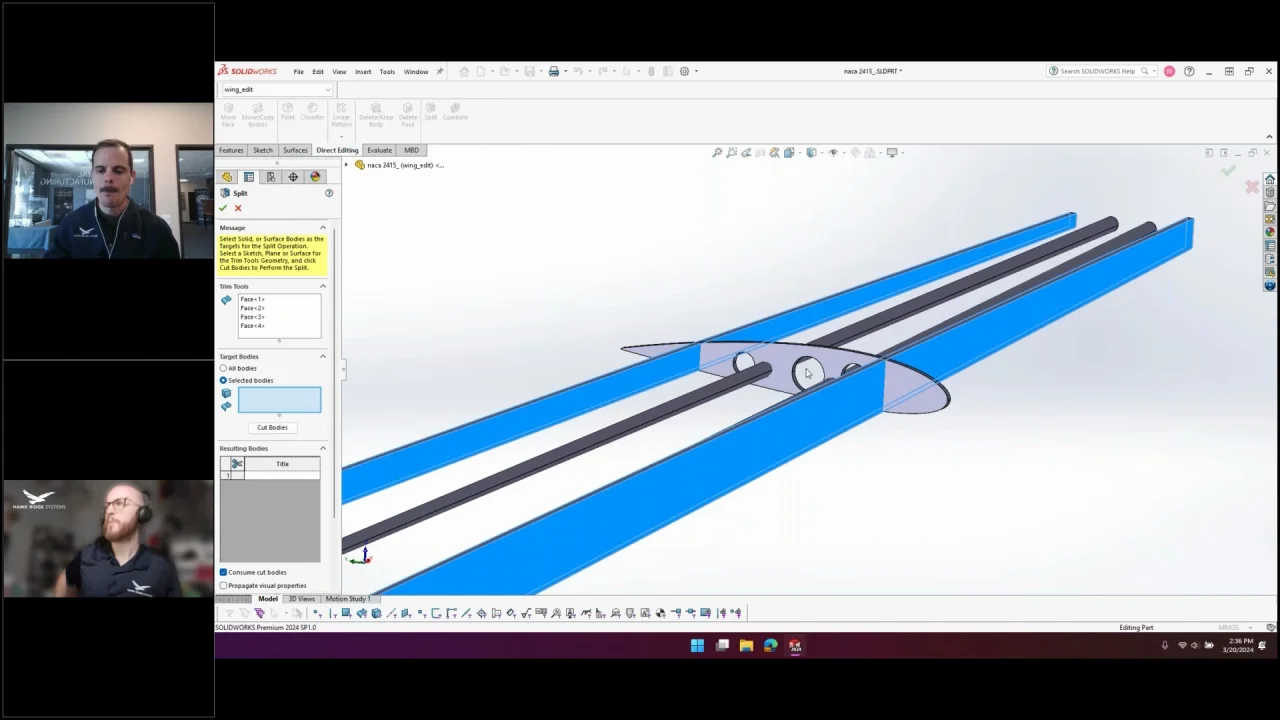Enable Propagate visual properties checkbox
Screen dimensions: 1280x720
coord(223,585)
